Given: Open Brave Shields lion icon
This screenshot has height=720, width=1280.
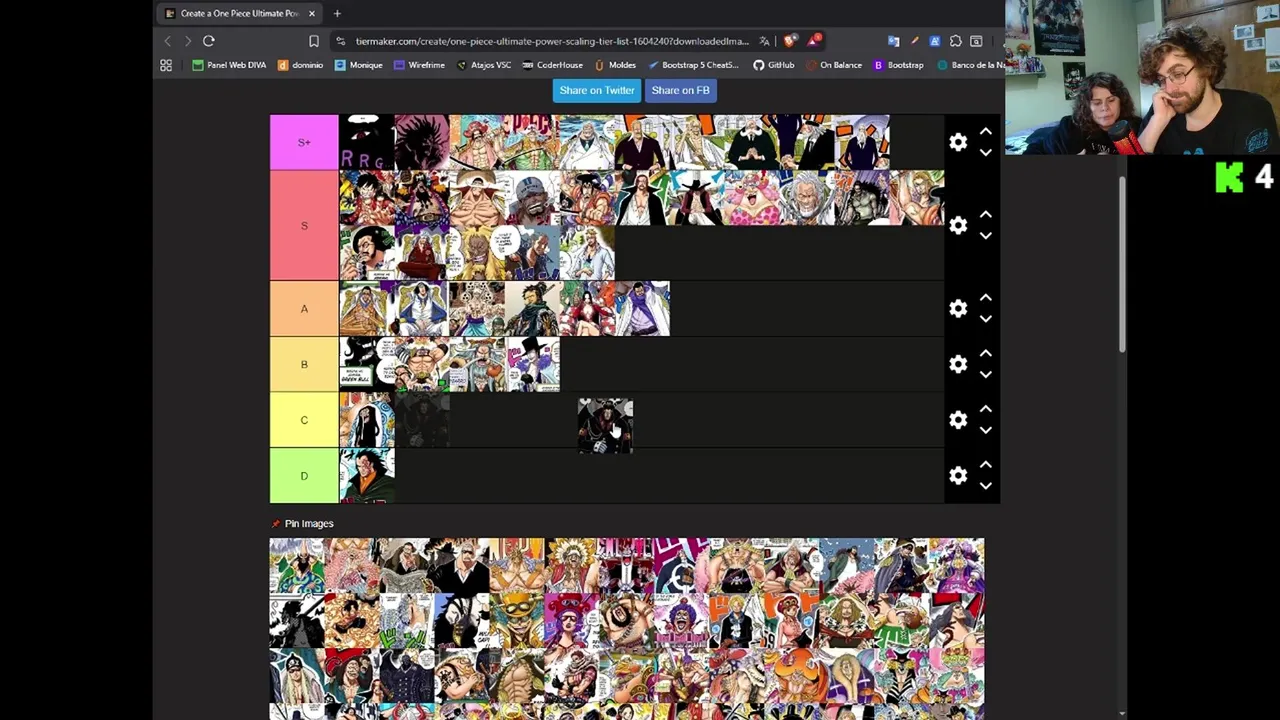Looking at the screenshot, I should (x=790, y=41).
